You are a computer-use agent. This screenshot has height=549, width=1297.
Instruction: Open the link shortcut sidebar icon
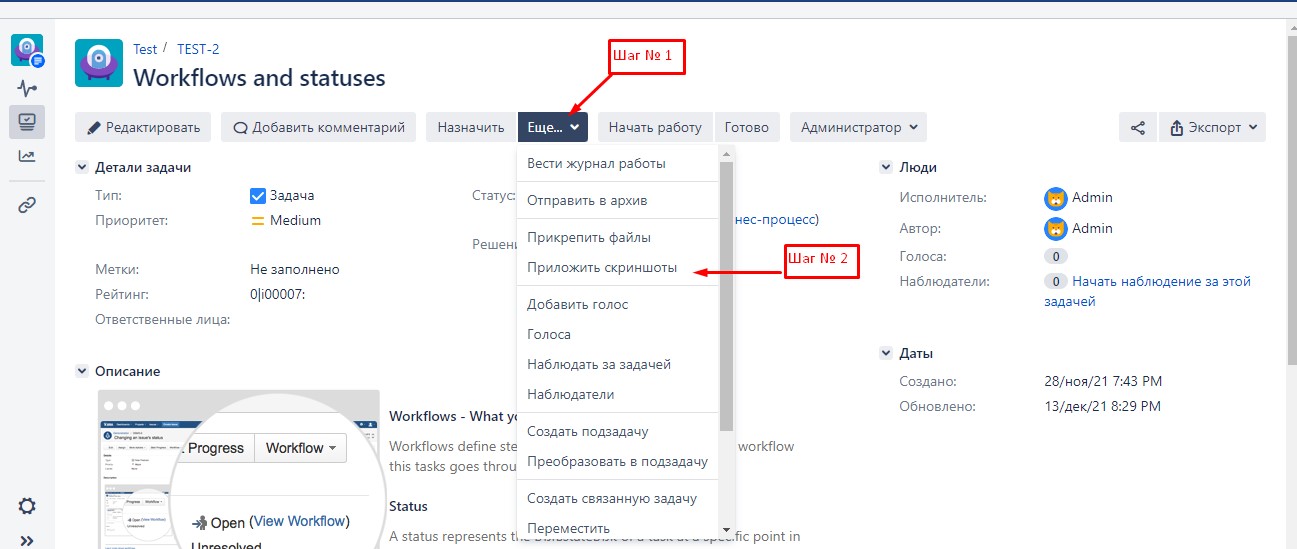pos(27,205)
